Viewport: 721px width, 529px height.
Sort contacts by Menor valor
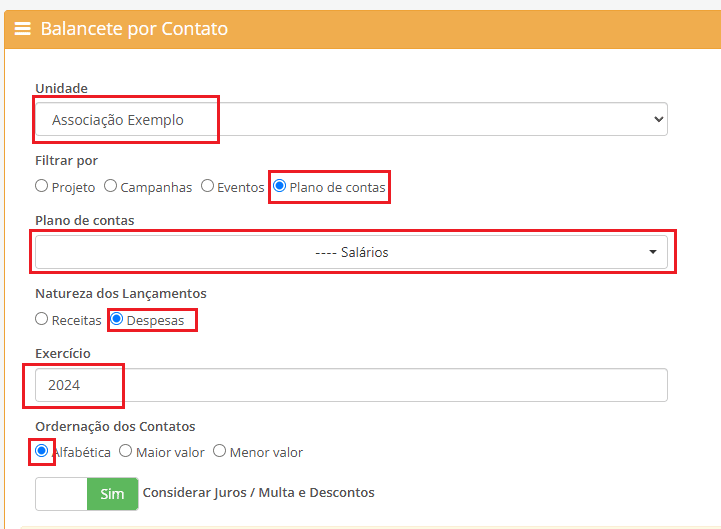click(x=219, y=451)
